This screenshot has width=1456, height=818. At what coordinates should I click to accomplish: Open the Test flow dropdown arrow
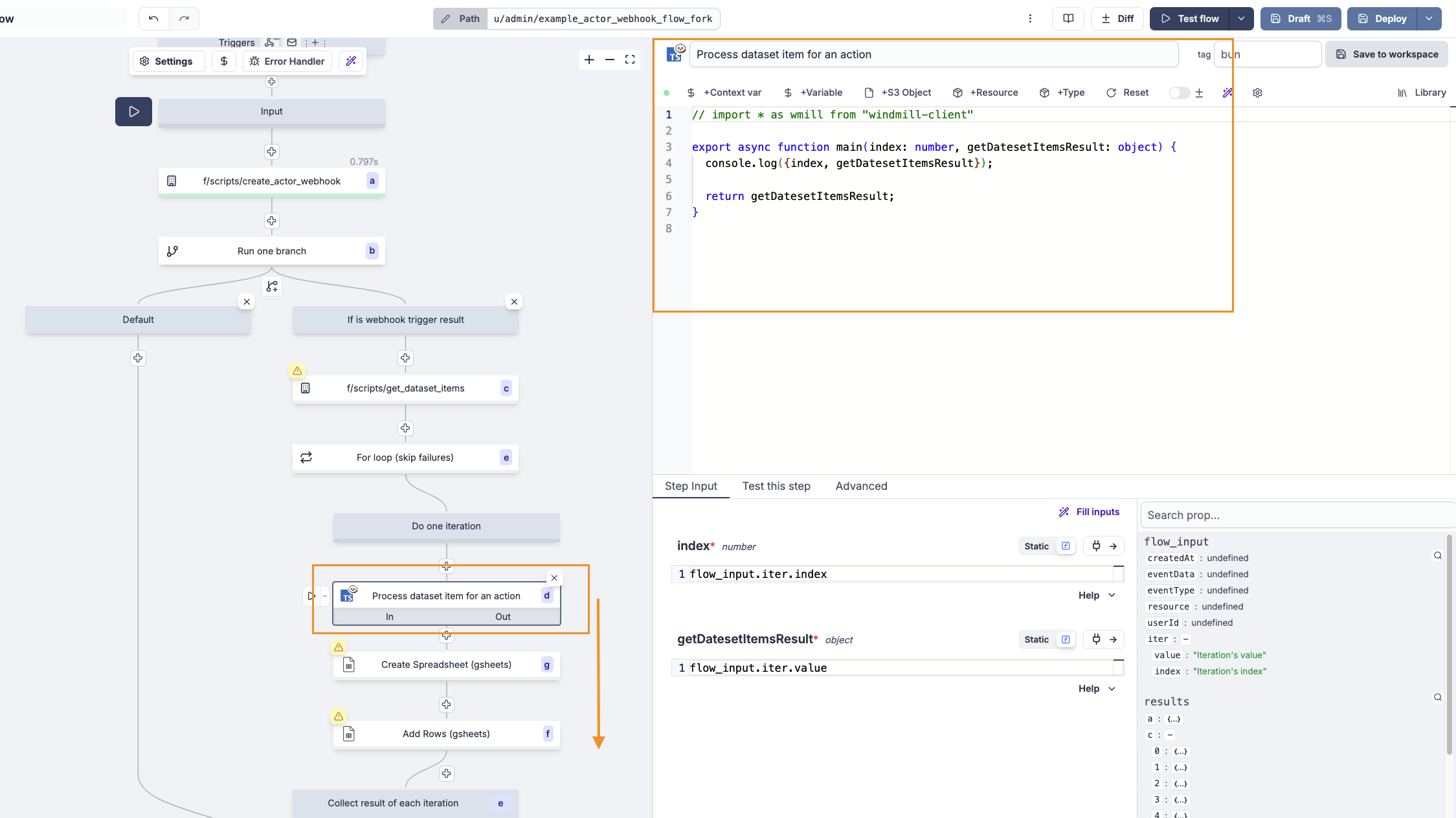click(1241, 18)
